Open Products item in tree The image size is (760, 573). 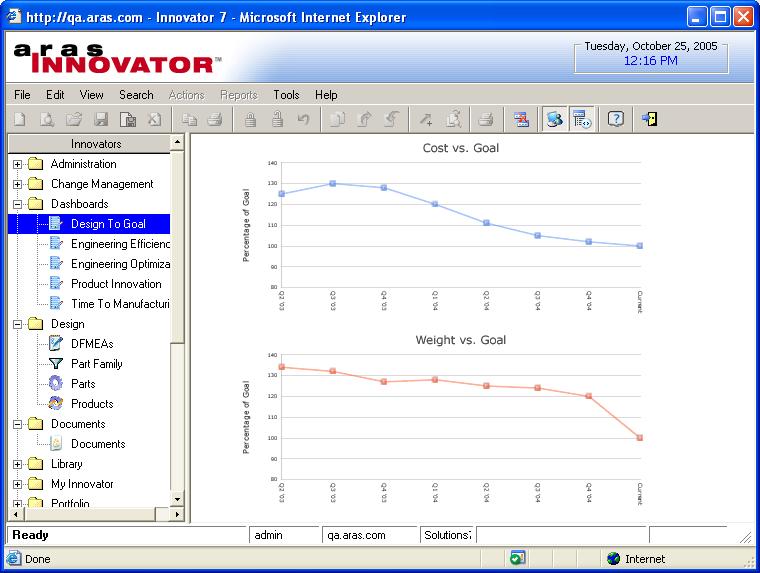[x=92, y=404]
